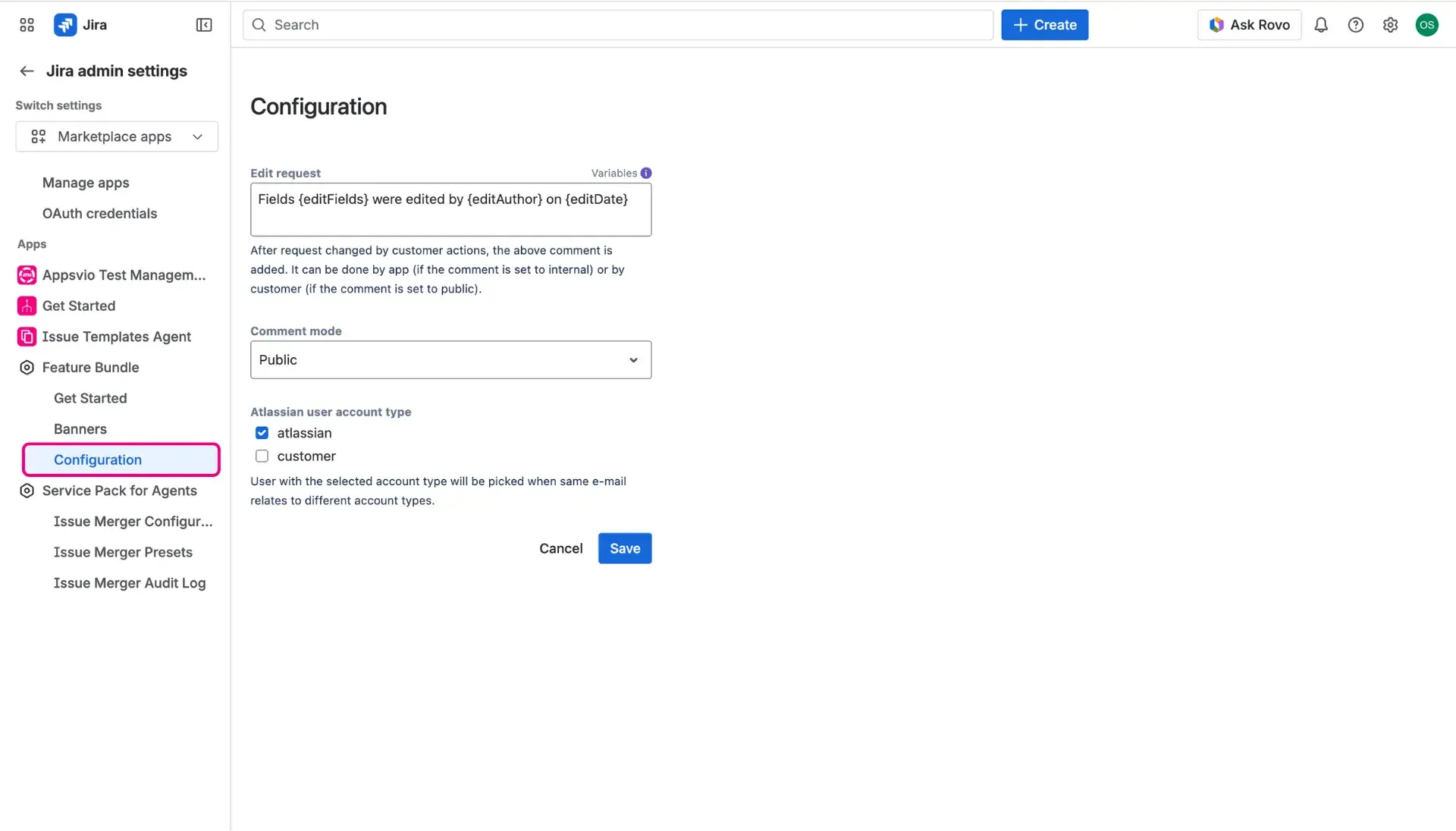Open the notifications bell
The height and width of the screenshot is (831, 1456).
click(1321, 25)
